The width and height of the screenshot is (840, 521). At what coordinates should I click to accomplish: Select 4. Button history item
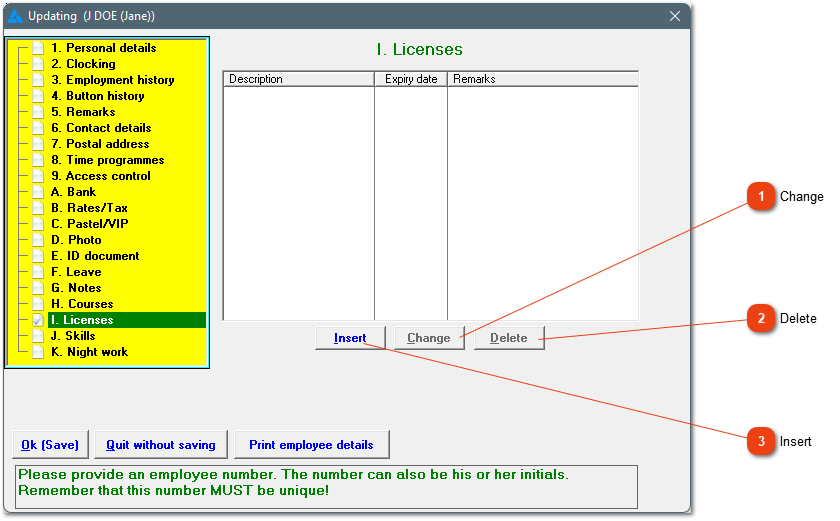(x=98, y=96)
